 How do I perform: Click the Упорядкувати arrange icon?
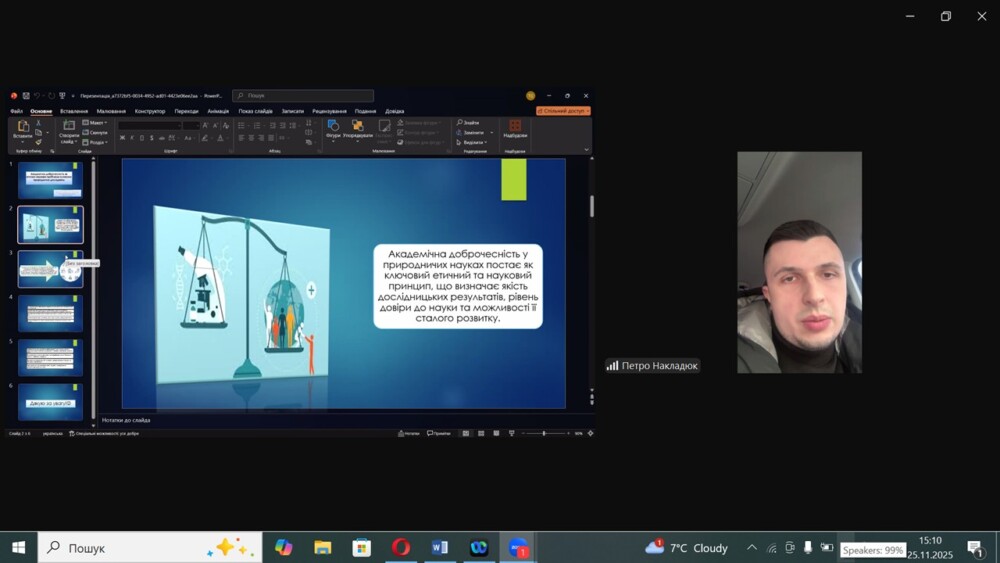point(358,128)
